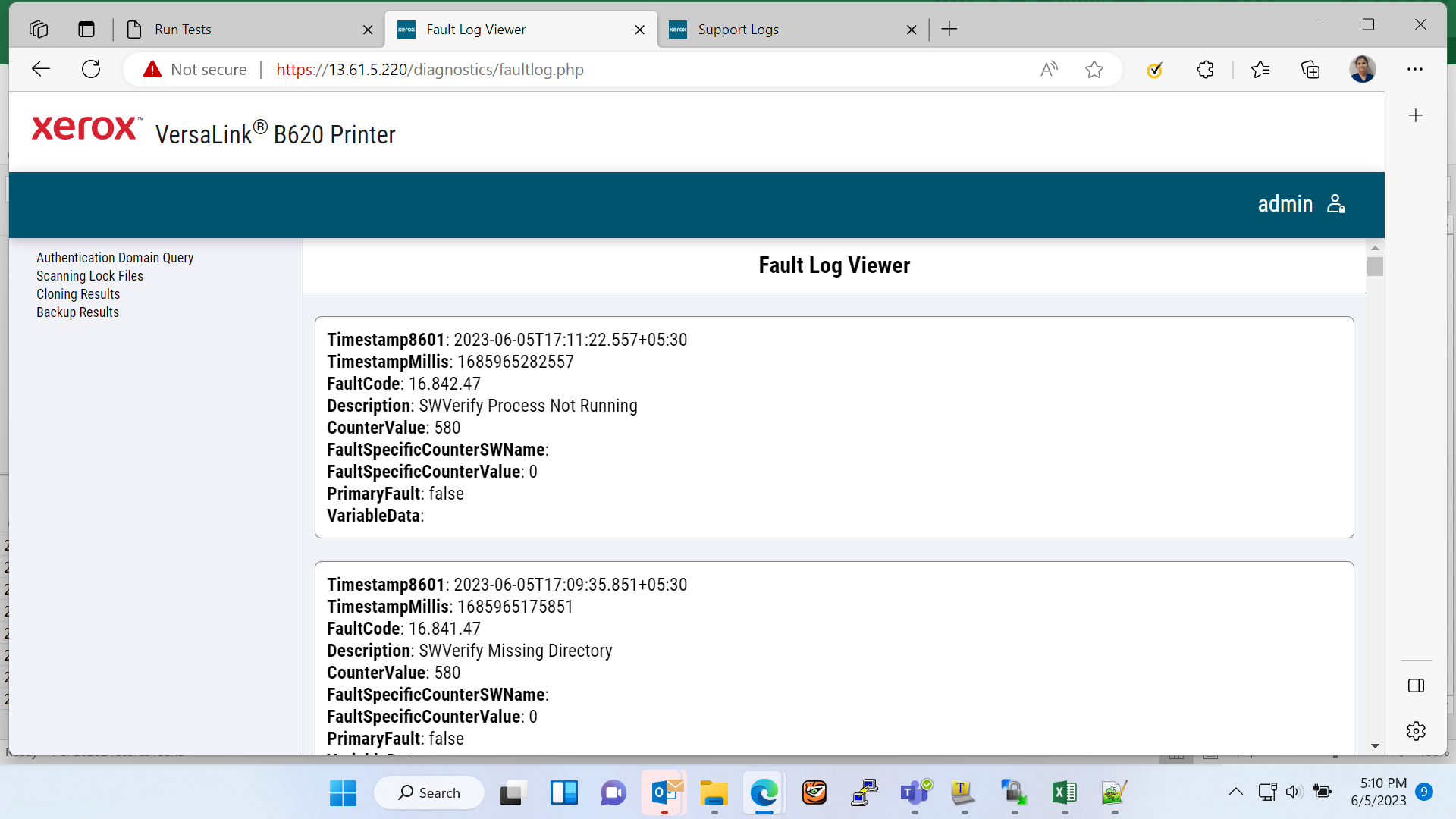Toggle the Edge sidebar visibility button
Image resolution: width=1456 pixels, height=819 pixels.
point(1416,686)
